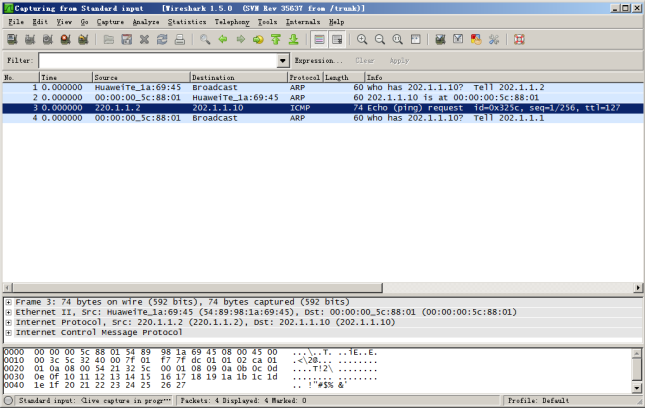Image resolution: width=645 pixels, height=409 pixels.
Task: Click the help lifebuoy toolbar icon
Action: pyautogui.click(x=519, y=40)
